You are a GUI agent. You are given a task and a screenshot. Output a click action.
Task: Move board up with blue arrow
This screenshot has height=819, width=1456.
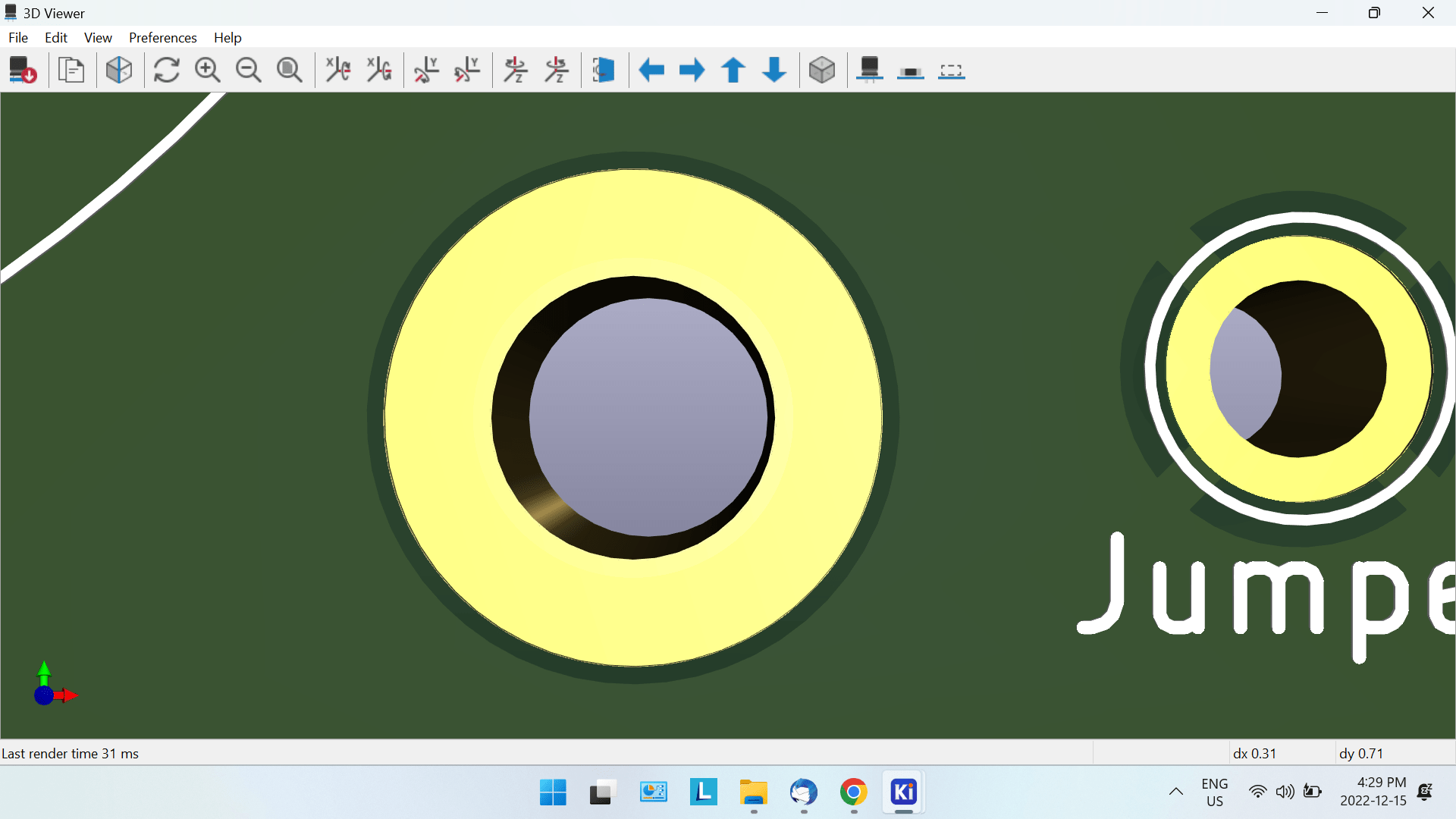733,70
